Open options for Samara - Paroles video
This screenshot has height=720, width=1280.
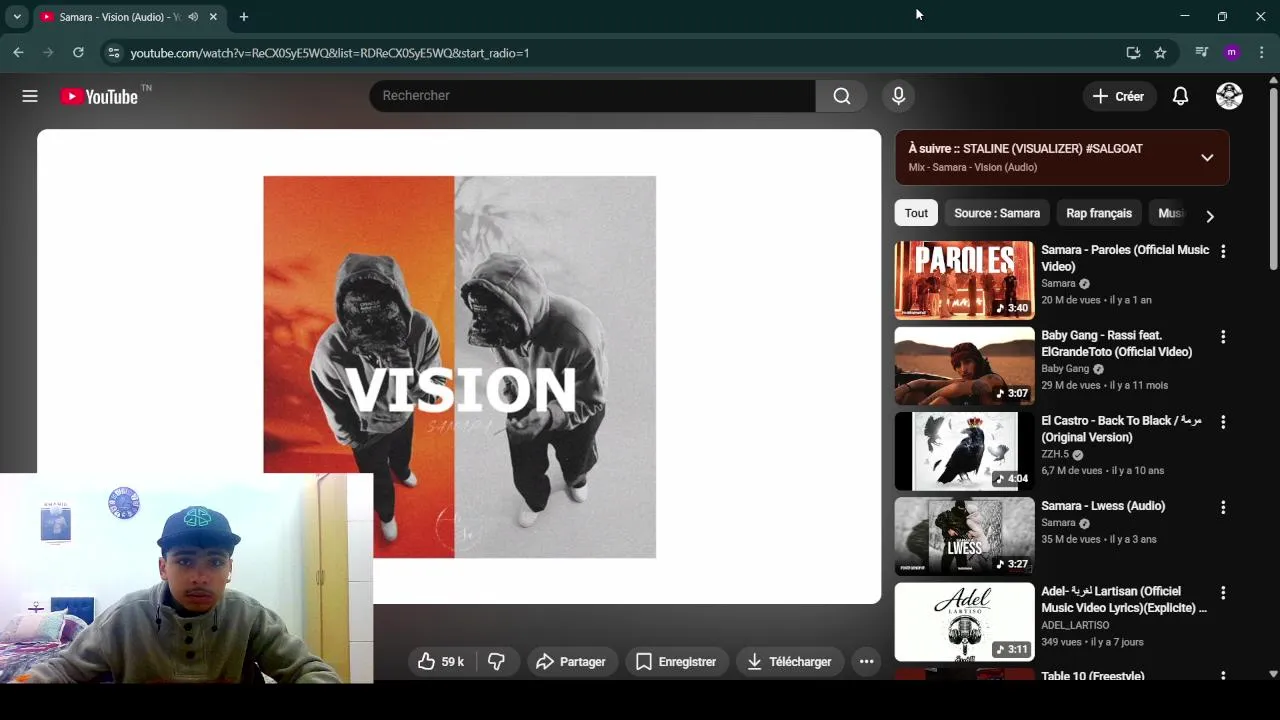click(1222, 251)
